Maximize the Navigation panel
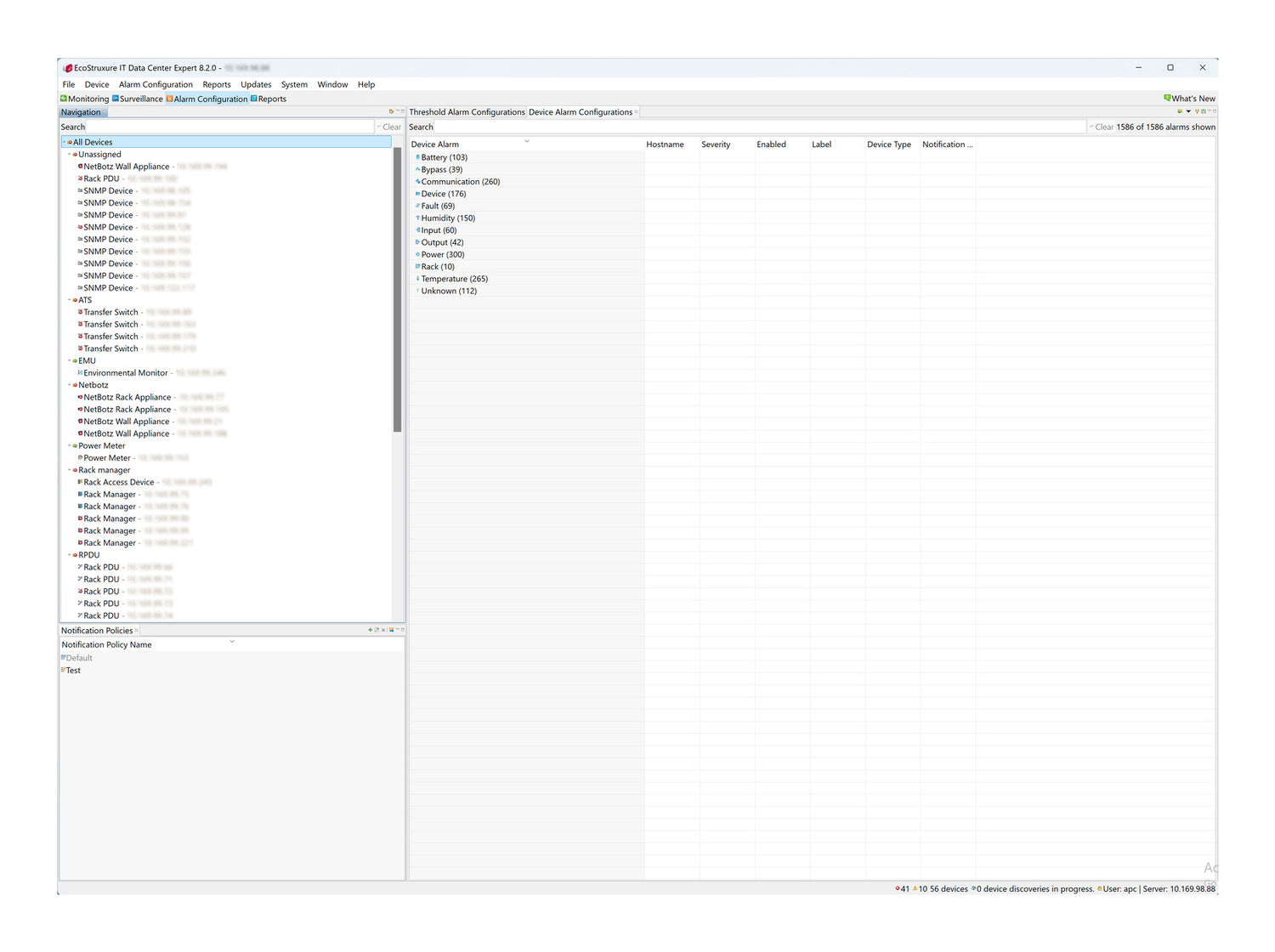Screen dimensions: 1275x952 [x=403, y=111]
